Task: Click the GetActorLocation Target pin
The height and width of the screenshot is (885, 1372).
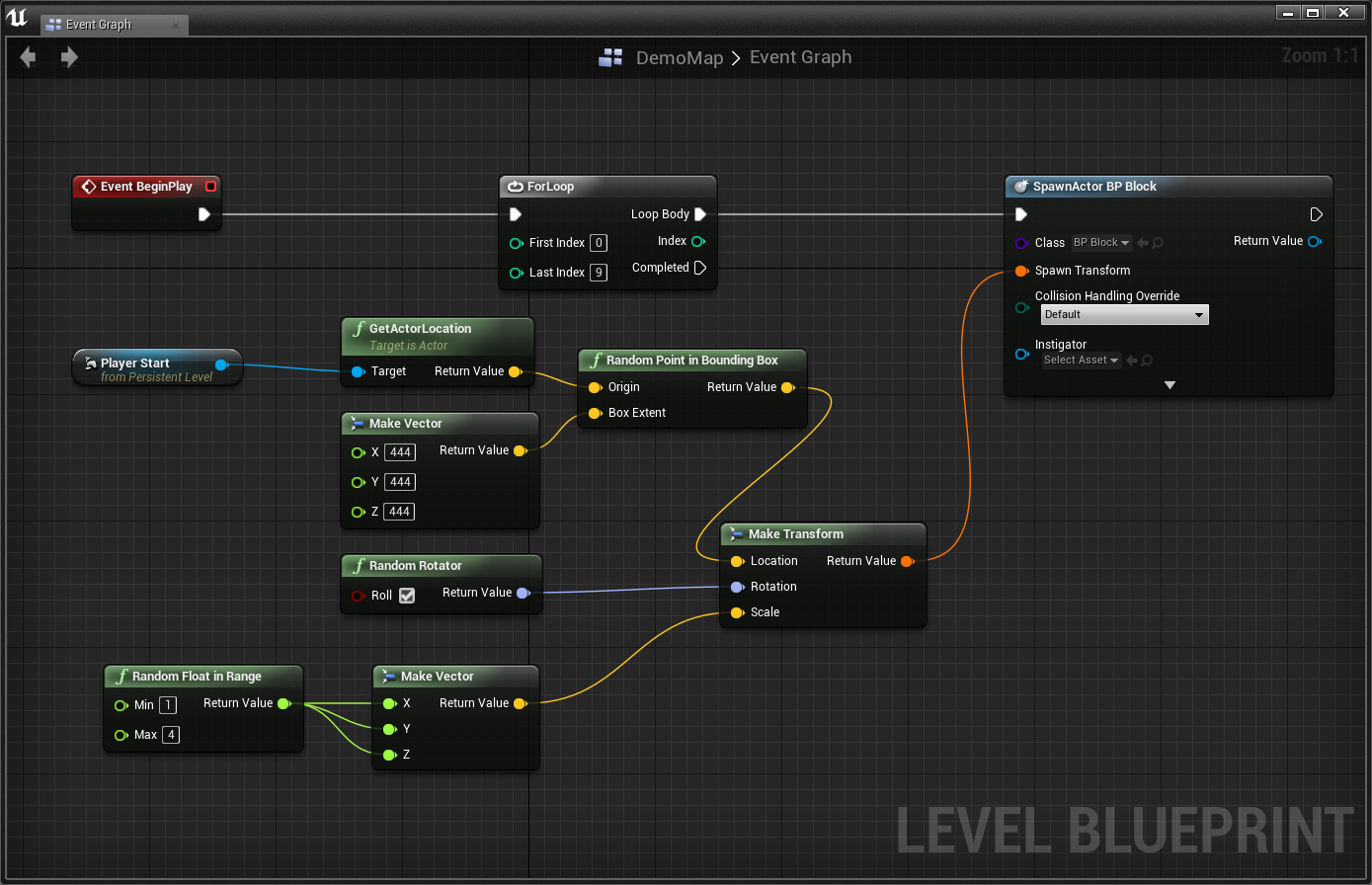Action: tap(358, 371)
